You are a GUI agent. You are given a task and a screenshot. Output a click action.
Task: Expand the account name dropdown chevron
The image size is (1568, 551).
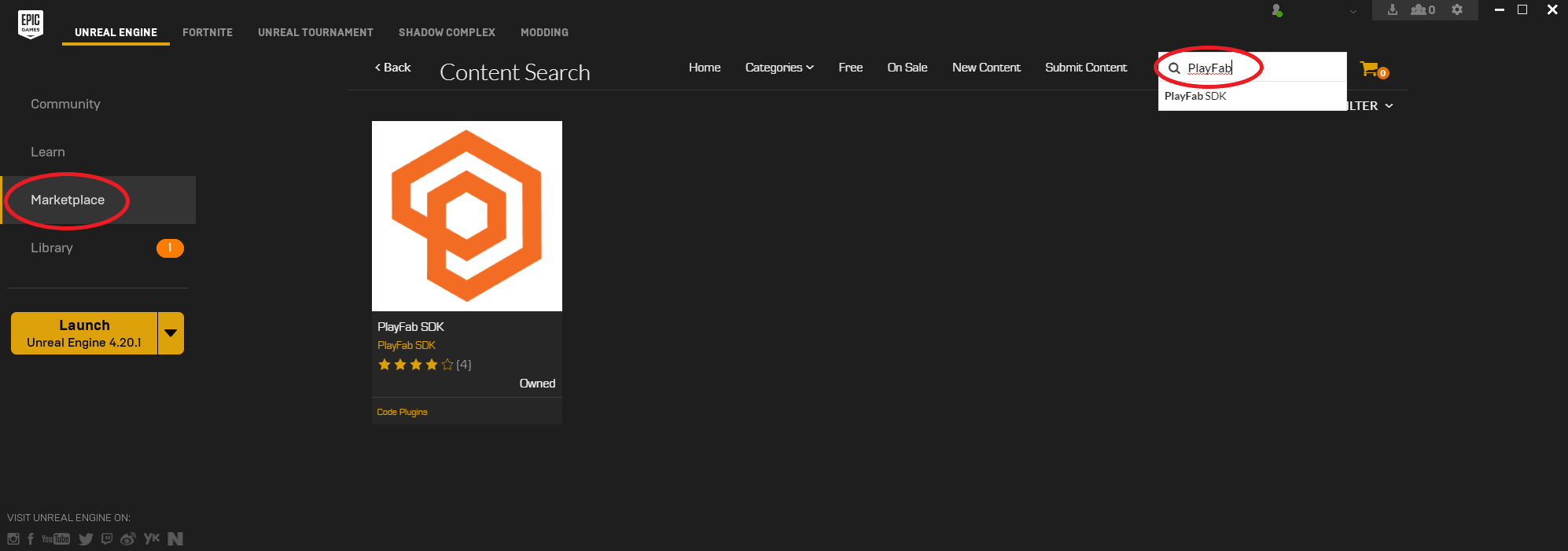coord(1353,11)
